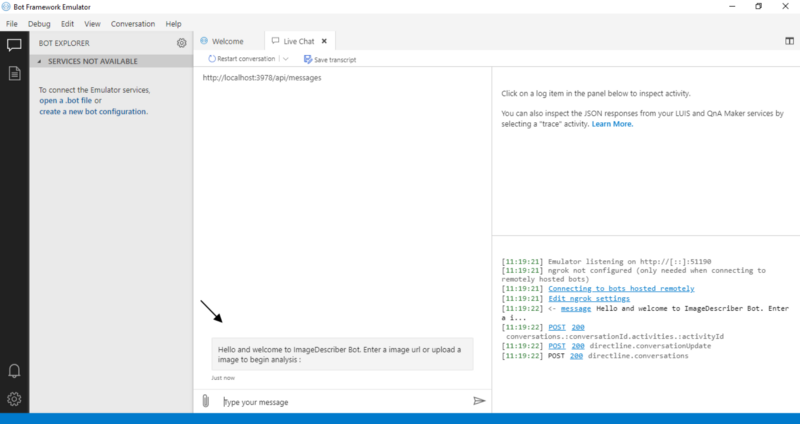Select the Live Chat tab

click(x=298, y=41)
